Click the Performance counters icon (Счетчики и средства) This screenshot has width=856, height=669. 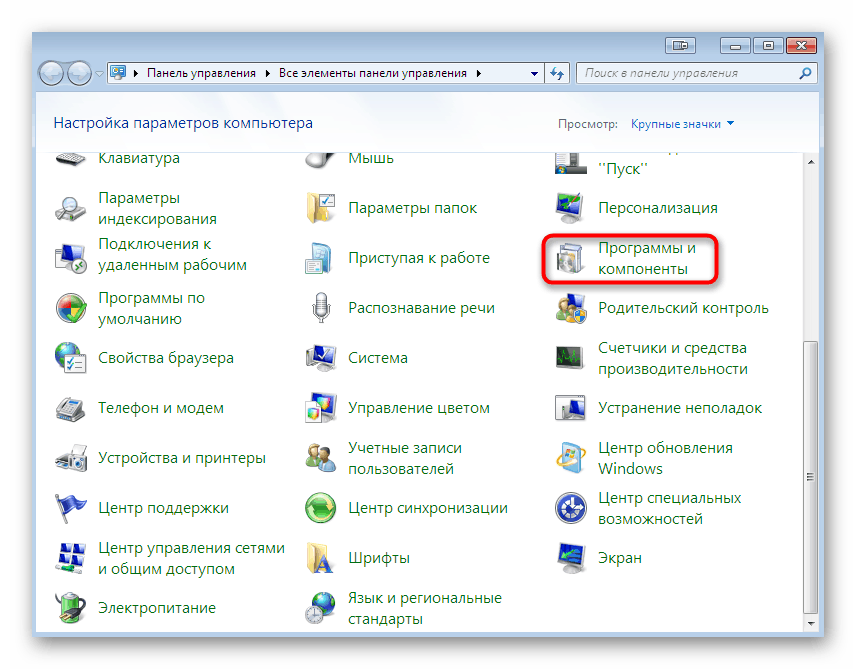pyautogui.click(x=570, y=358)
